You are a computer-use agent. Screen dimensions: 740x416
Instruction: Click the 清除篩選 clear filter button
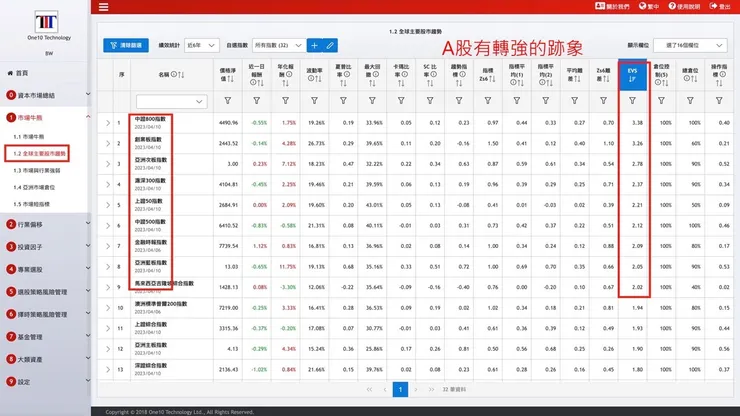pos(126,45)
